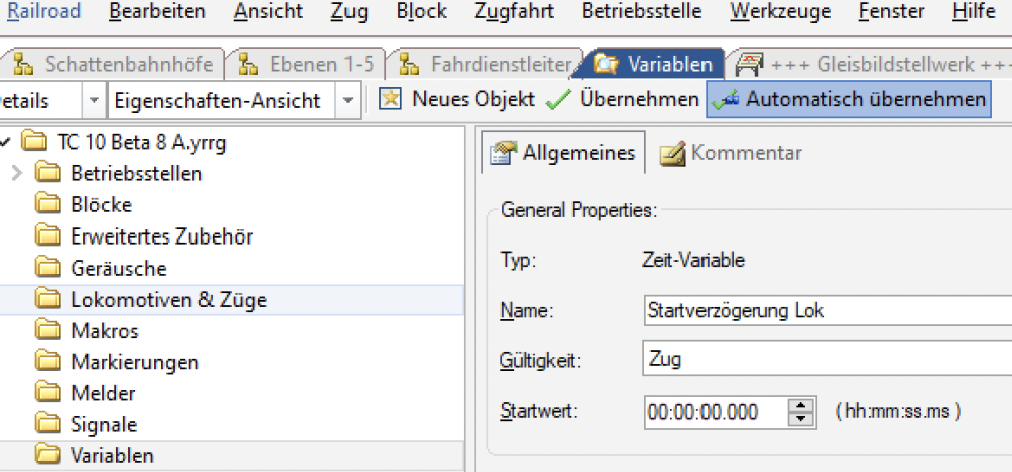Screen dimensions: 1012x472
Task: Open the Eigenschaften-Ansicht dropdown arrow
Action: coord(348,100)
